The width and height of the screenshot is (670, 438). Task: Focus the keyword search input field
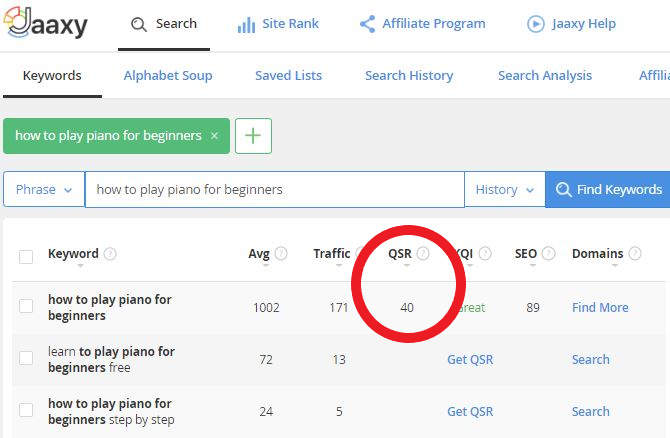[275, 189]
